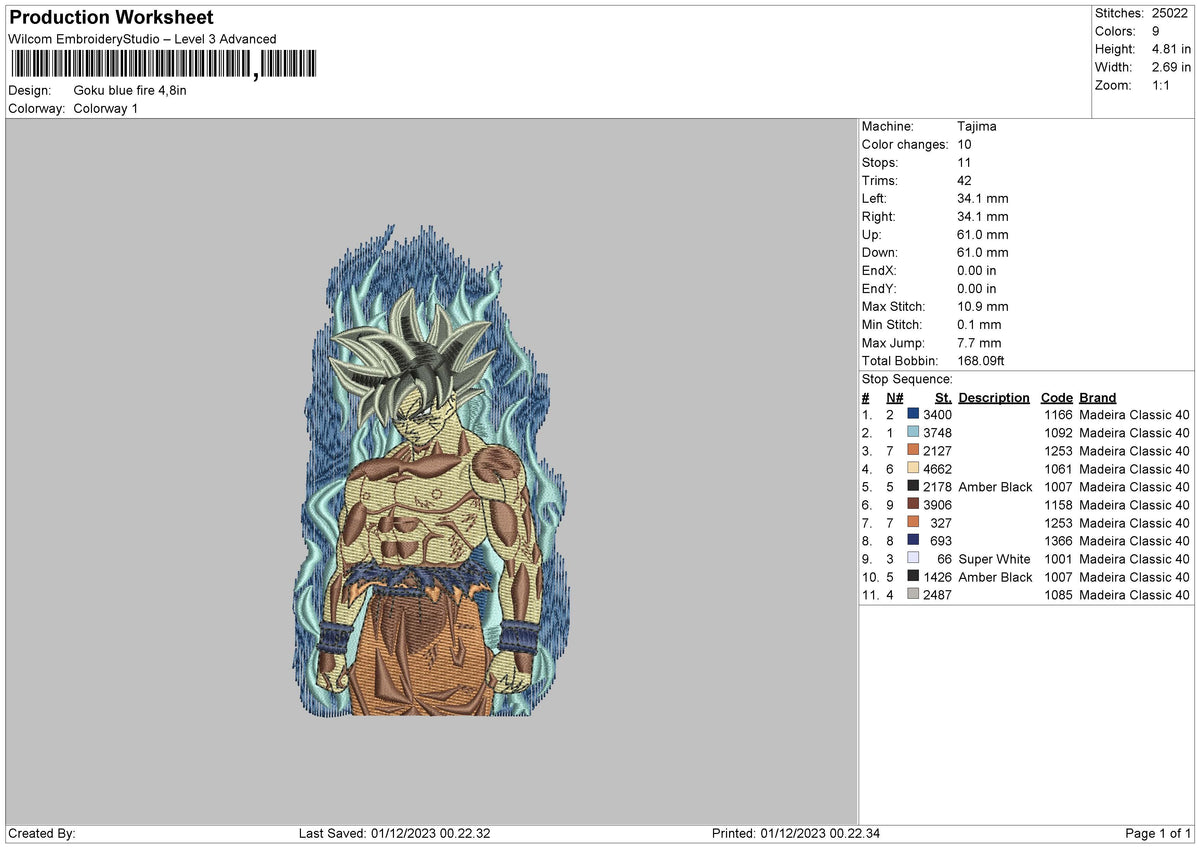Click the navy swatch for stop 8
This screenshot has height=848, width=1200.
pos(913,540)
